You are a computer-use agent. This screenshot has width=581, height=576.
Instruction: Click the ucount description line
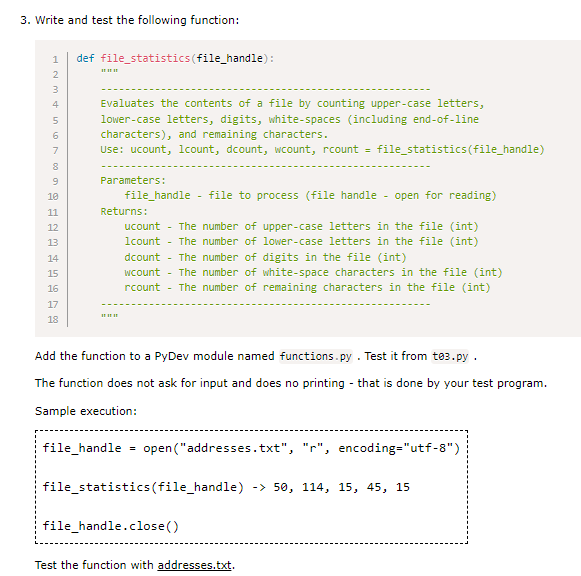point(301,226)
